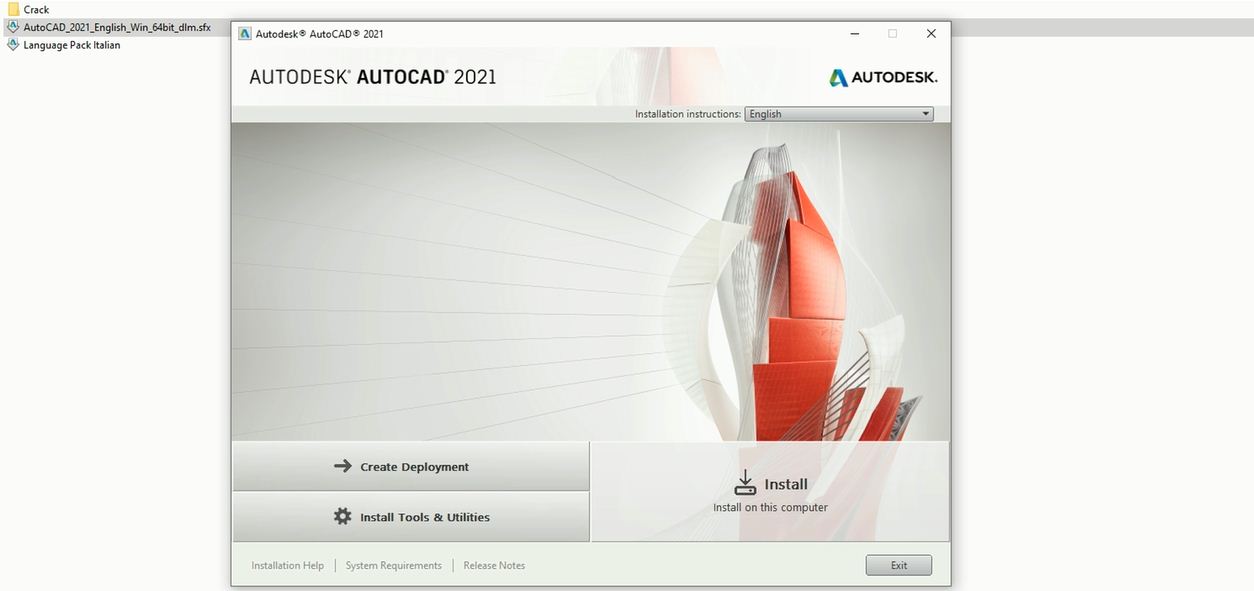Click the "Install on this computer" subtitle

pyautogui.click(x=770, y=507)
